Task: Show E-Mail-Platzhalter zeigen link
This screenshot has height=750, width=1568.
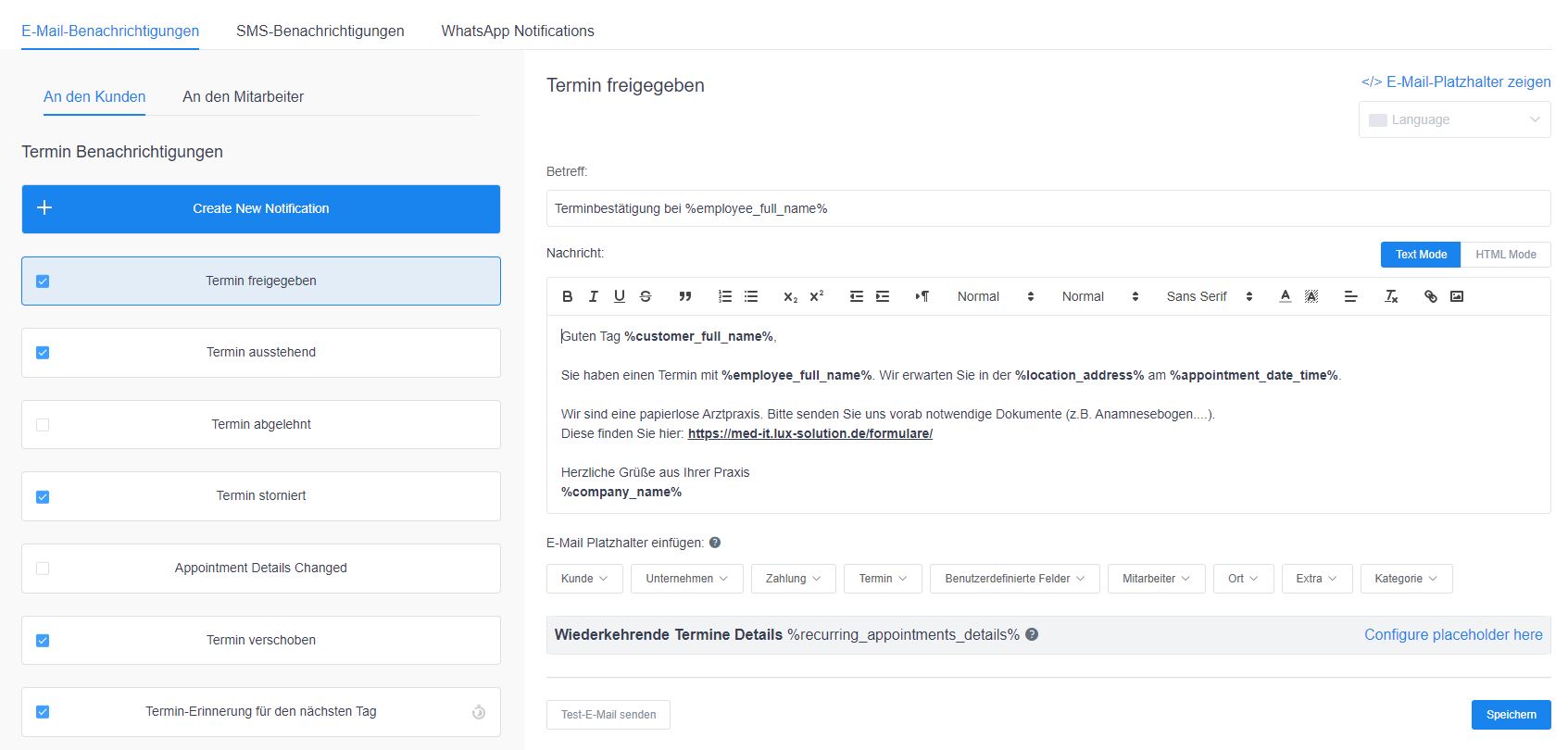Action: pos(1456,81)
